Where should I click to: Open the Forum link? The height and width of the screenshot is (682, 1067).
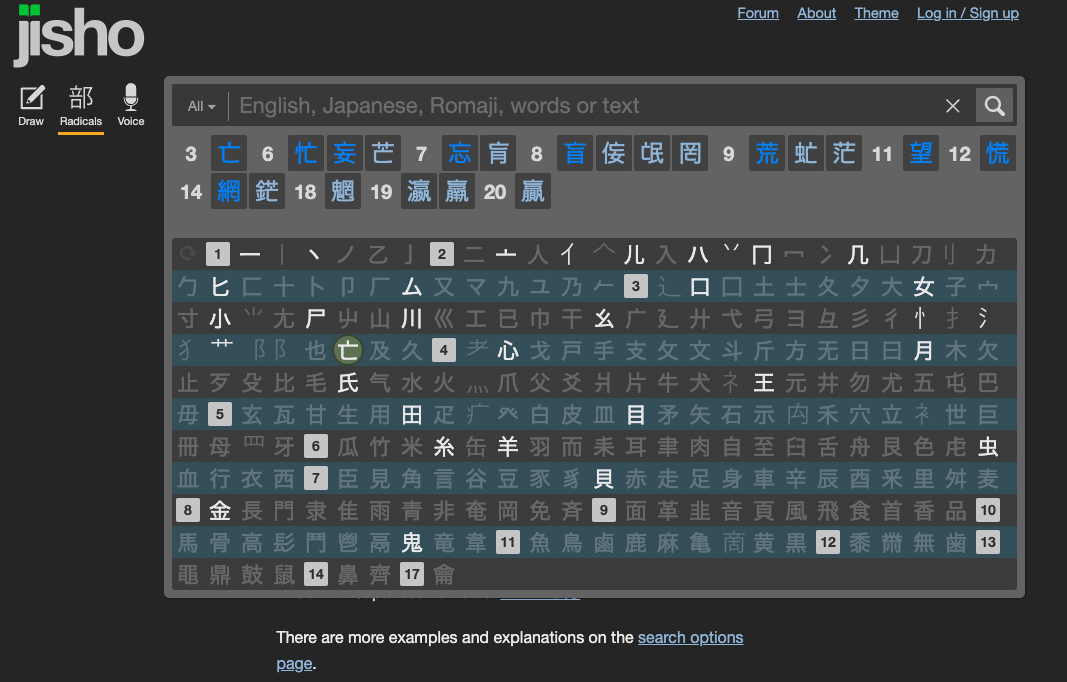point(757,13)
